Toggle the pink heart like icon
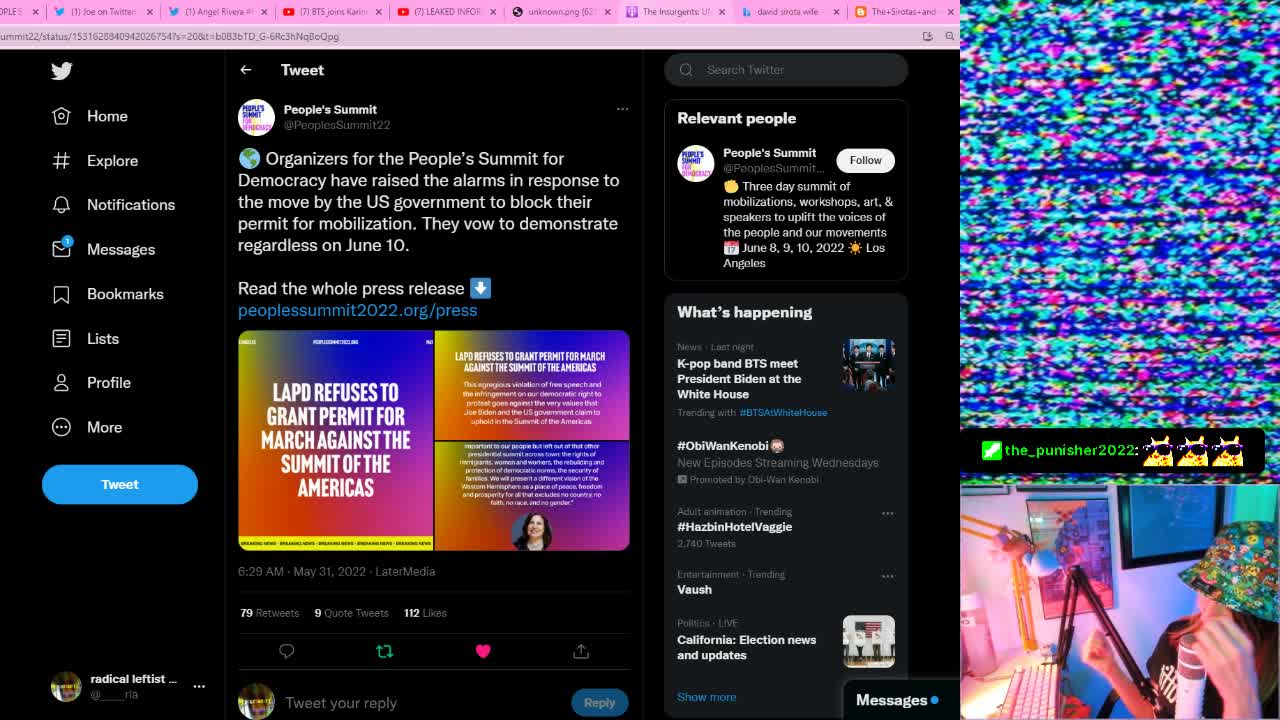 point(483,651)
